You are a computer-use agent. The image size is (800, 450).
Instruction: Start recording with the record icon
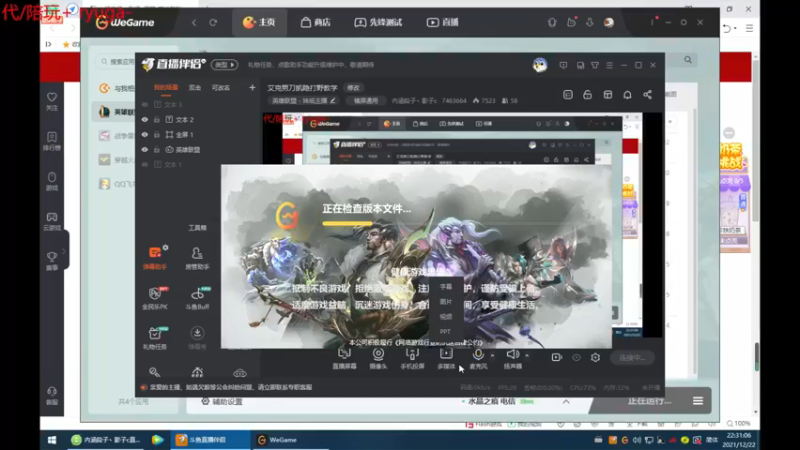557,358
